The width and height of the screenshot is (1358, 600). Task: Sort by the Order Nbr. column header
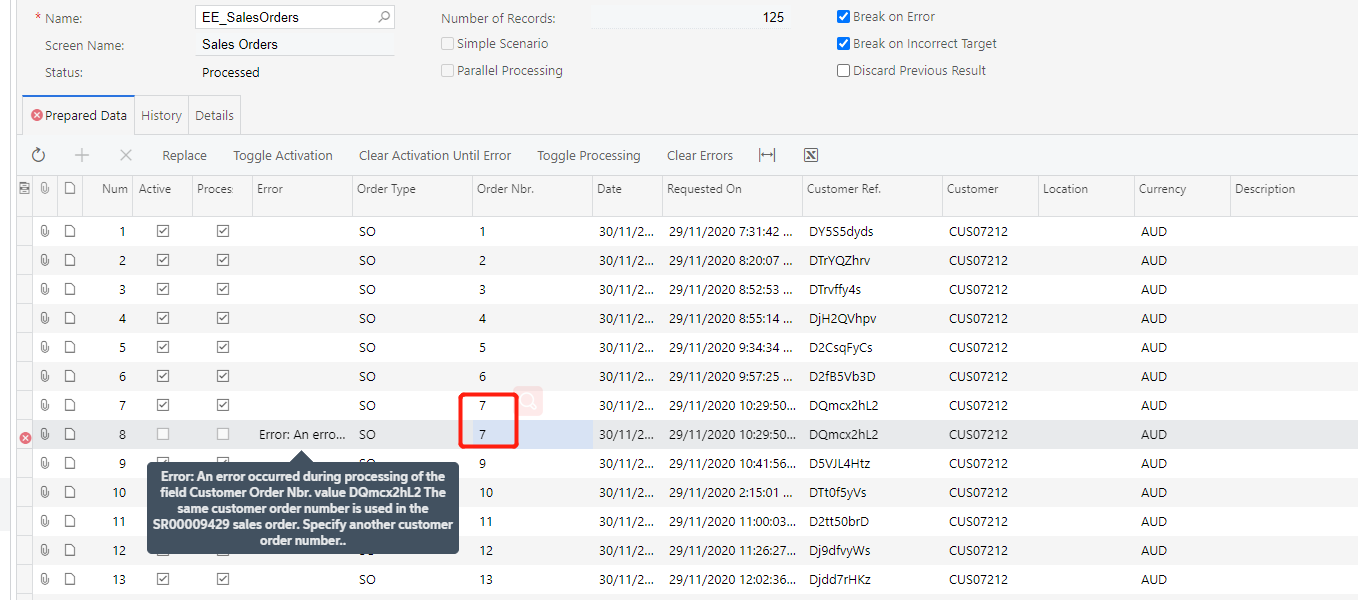(x=504, y=189)
